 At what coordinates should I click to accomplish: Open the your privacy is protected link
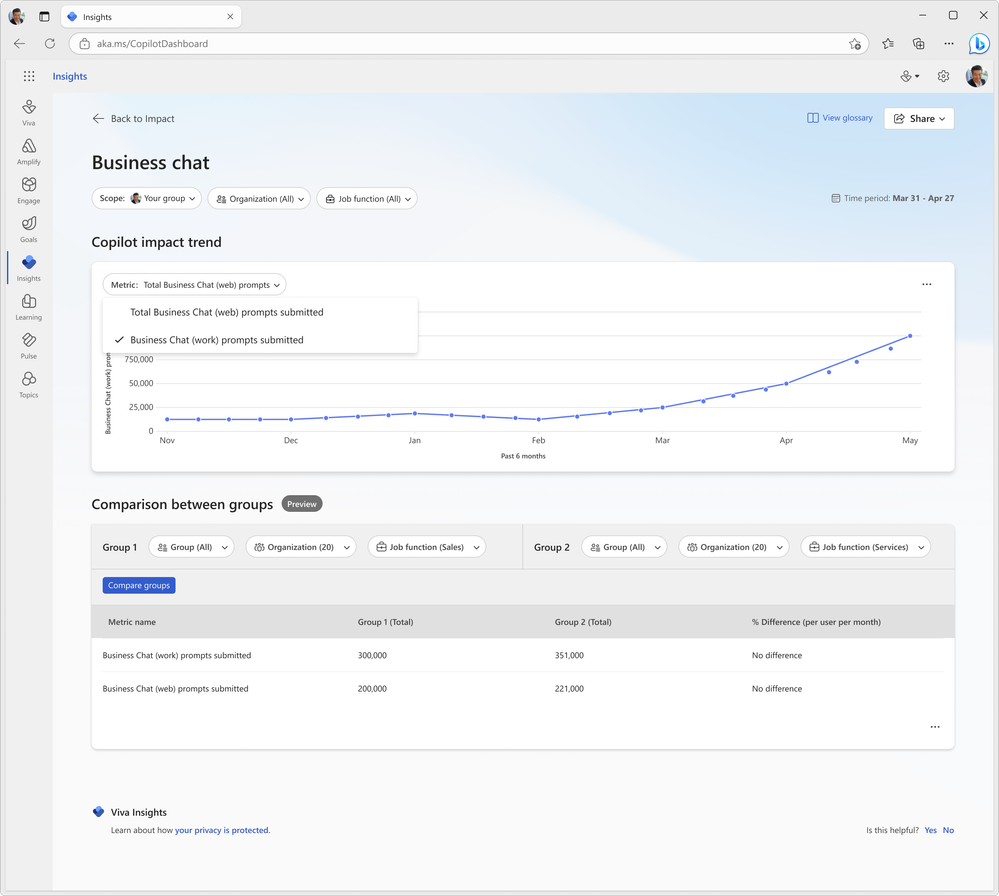222,830
